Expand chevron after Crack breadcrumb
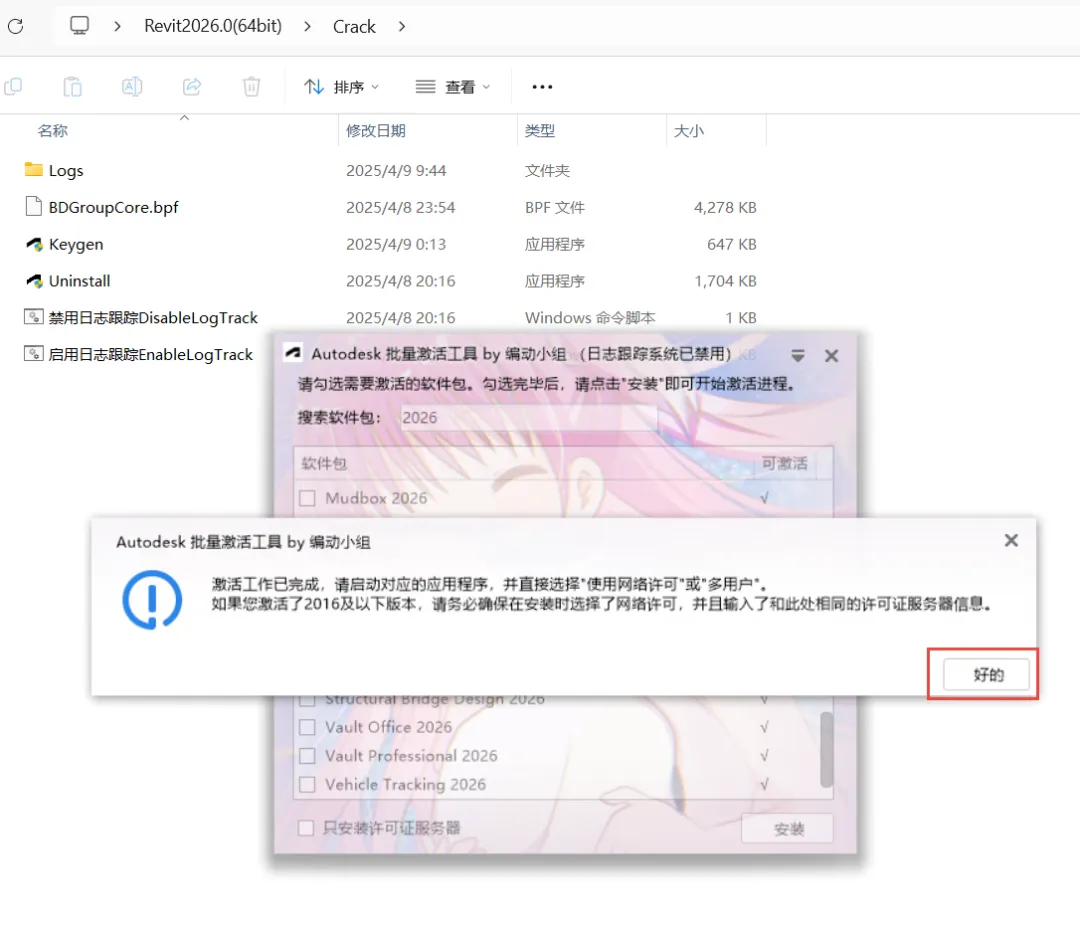Screen dimensions: 1080x928 [402, 26]
